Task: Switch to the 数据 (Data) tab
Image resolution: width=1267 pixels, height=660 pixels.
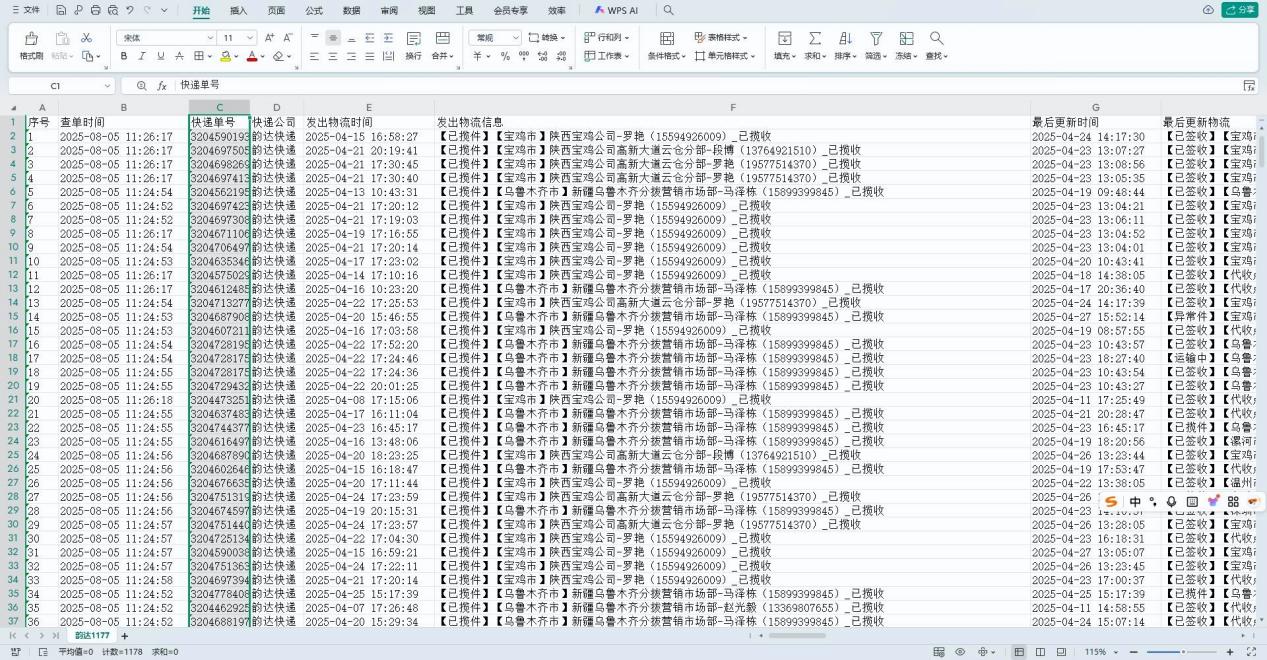Action: tap(352, 10)
